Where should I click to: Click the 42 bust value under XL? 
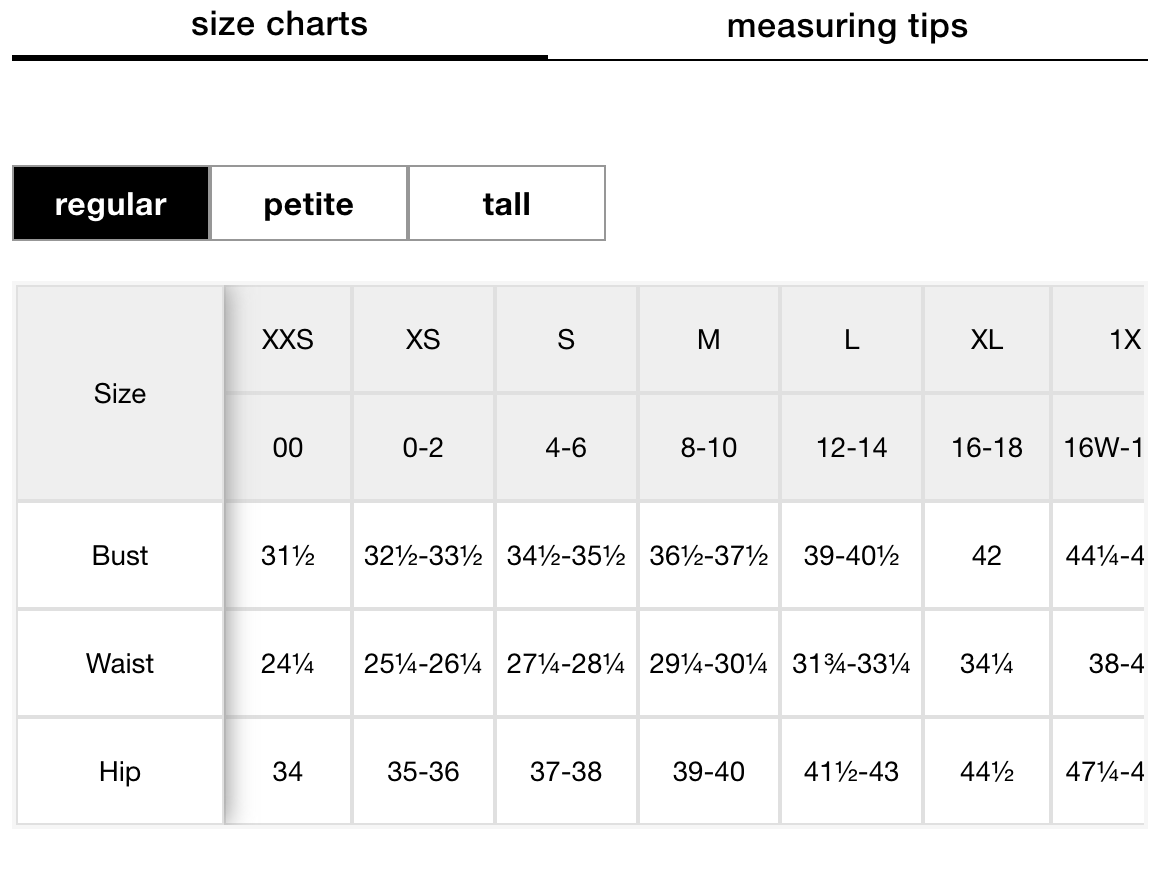(987, 556)
